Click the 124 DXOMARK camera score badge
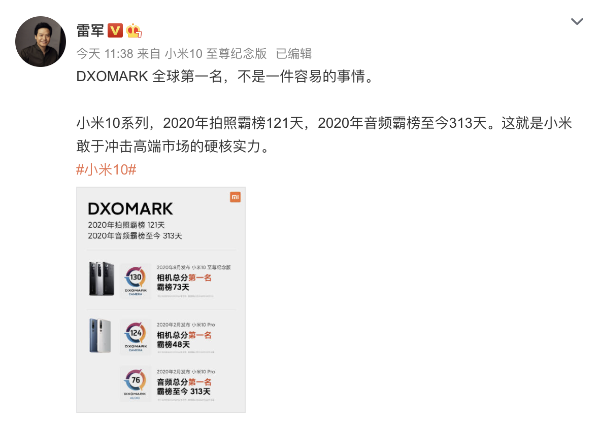The height and width of the screenshot is (423, 600). click(135, 336)
